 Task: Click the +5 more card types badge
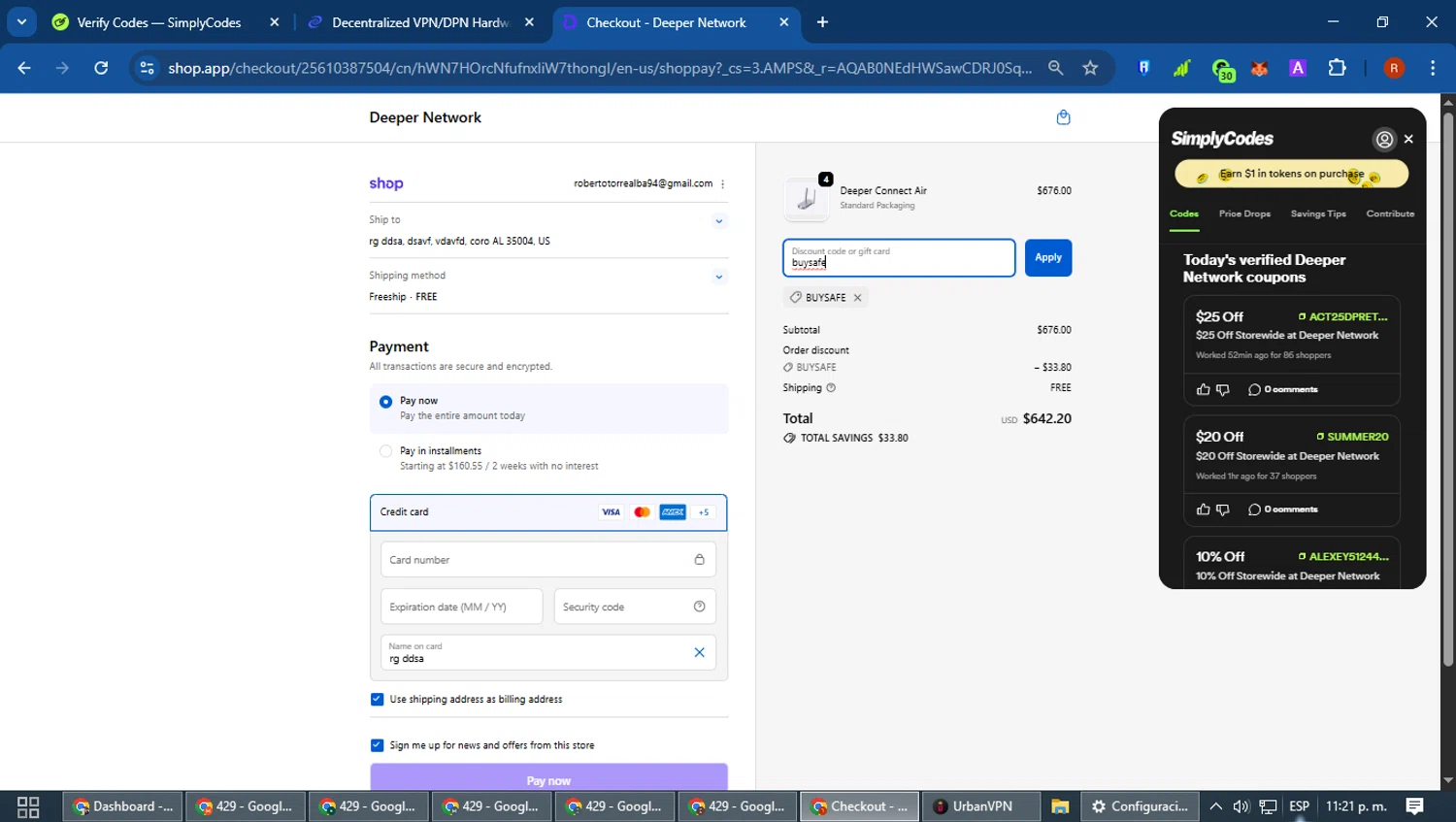point(704,512)
